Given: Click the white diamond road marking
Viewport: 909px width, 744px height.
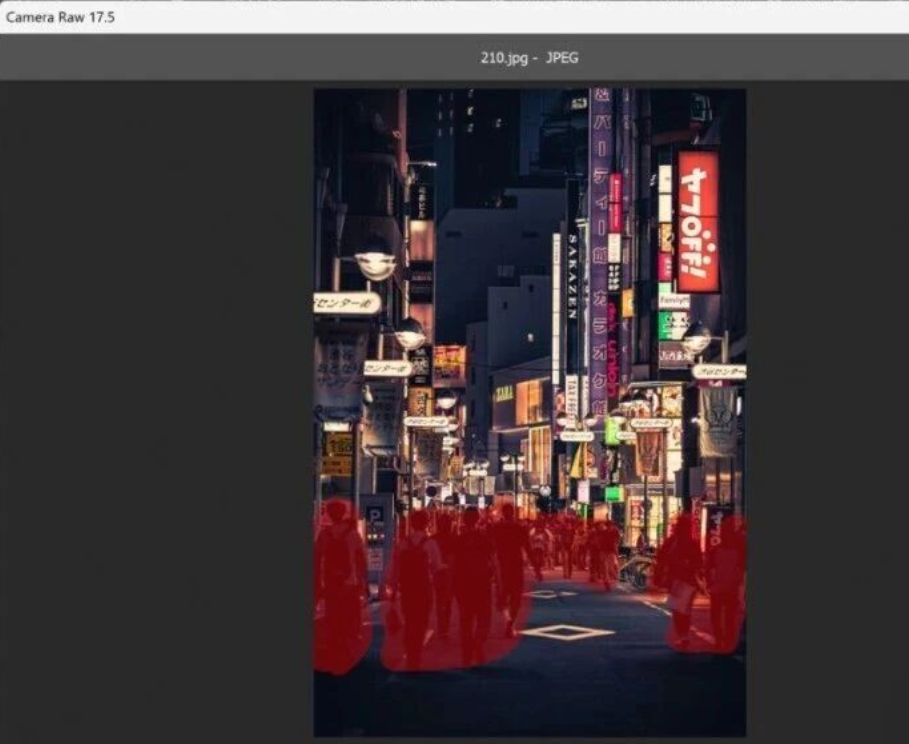Looking at the screenshot, I should 566,631.
